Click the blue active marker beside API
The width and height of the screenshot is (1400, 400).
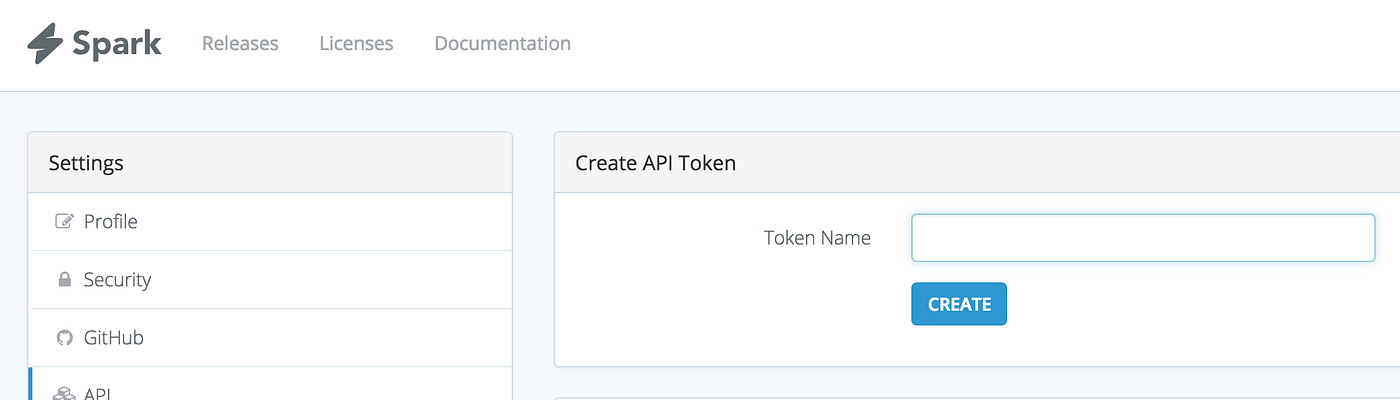point(31,386)
